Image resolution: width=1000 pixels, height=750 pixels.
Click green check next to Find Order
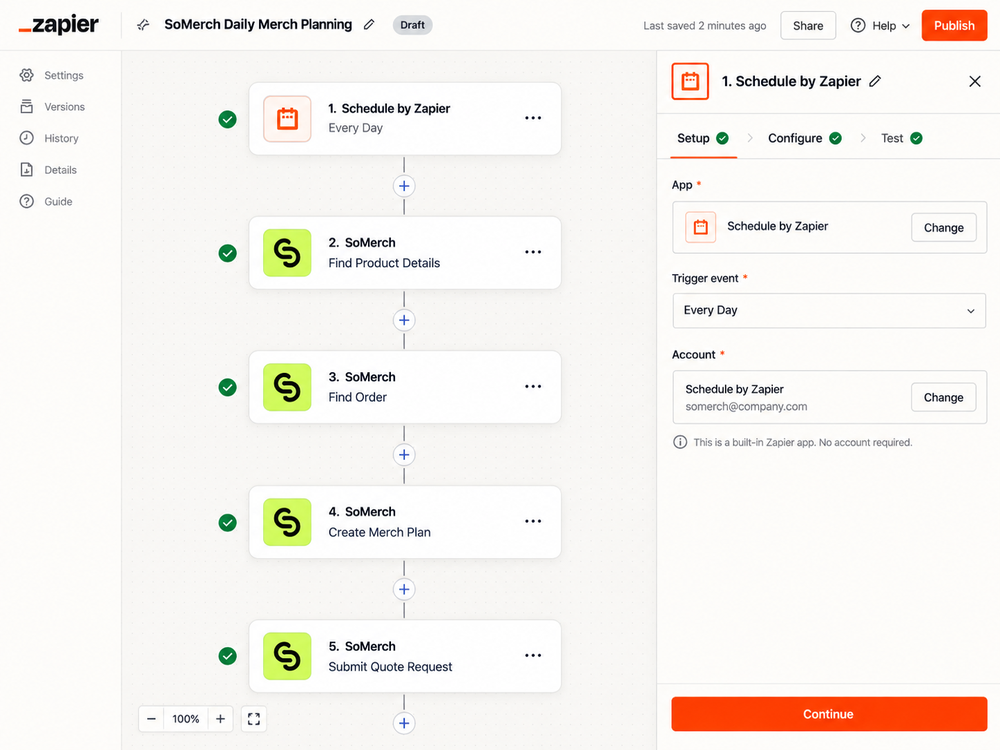[228, 387]
